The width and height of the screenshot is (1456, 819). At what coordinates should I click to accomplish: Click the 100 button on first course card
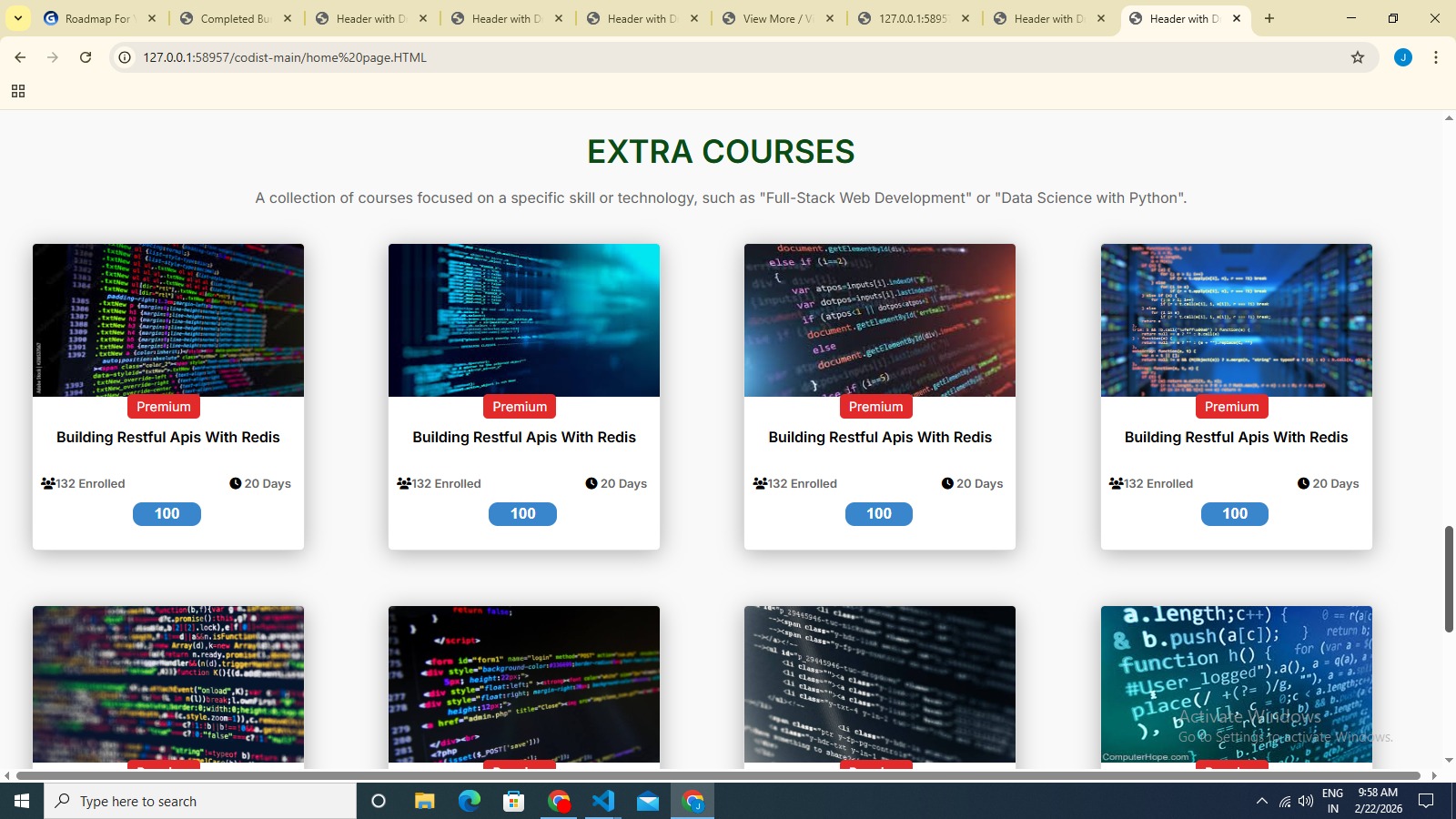[x=167, y=514]
